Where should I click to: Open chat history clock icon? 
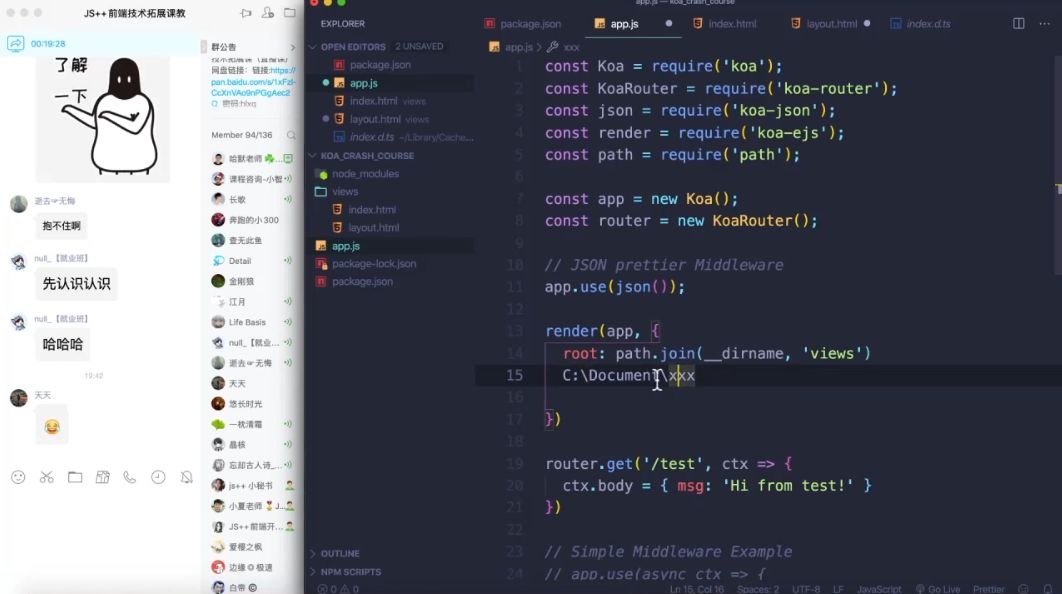(158, 477)
